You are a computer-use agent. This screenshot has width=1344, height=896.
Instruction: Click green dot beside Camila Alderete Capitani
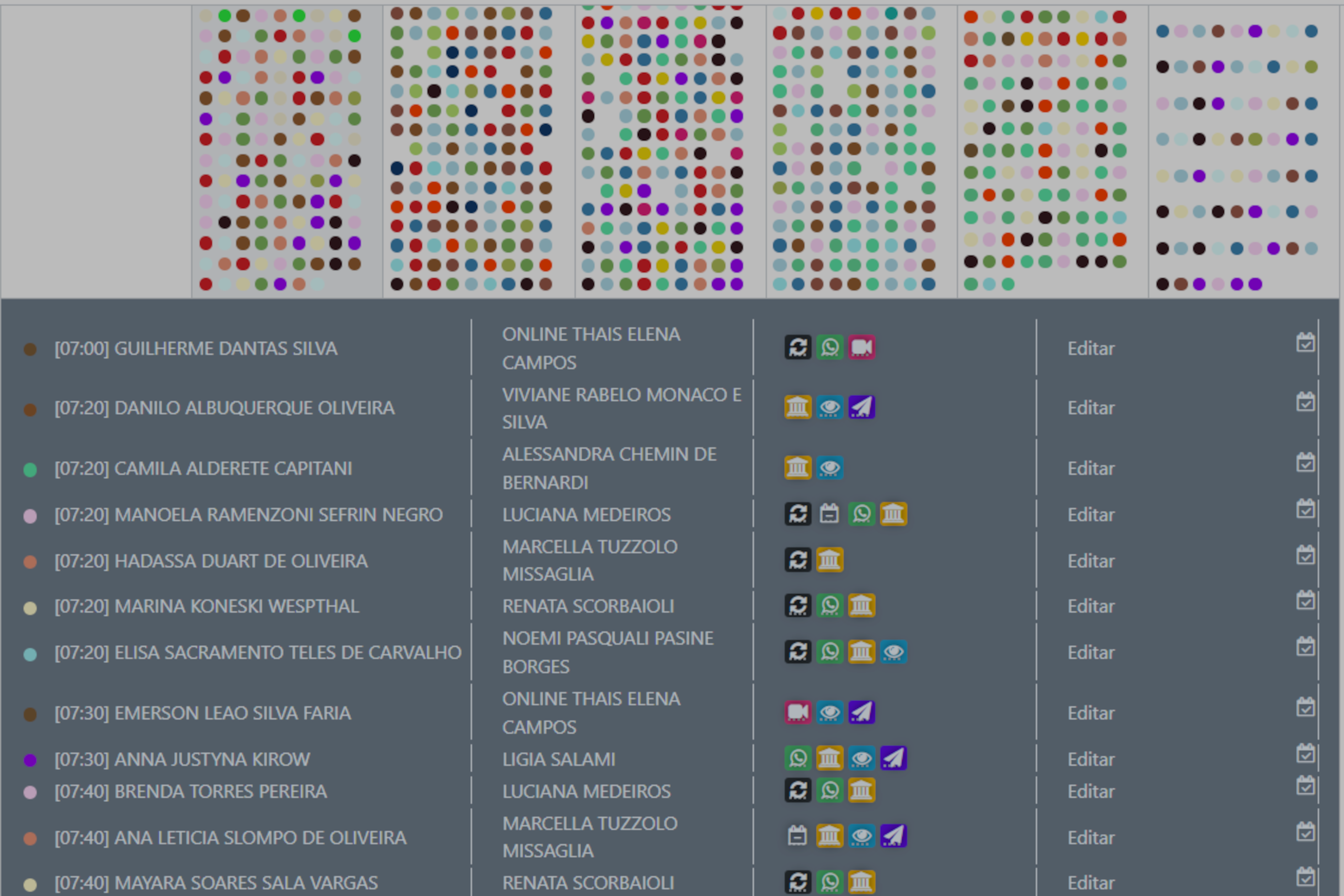click(x=30, y=470)
